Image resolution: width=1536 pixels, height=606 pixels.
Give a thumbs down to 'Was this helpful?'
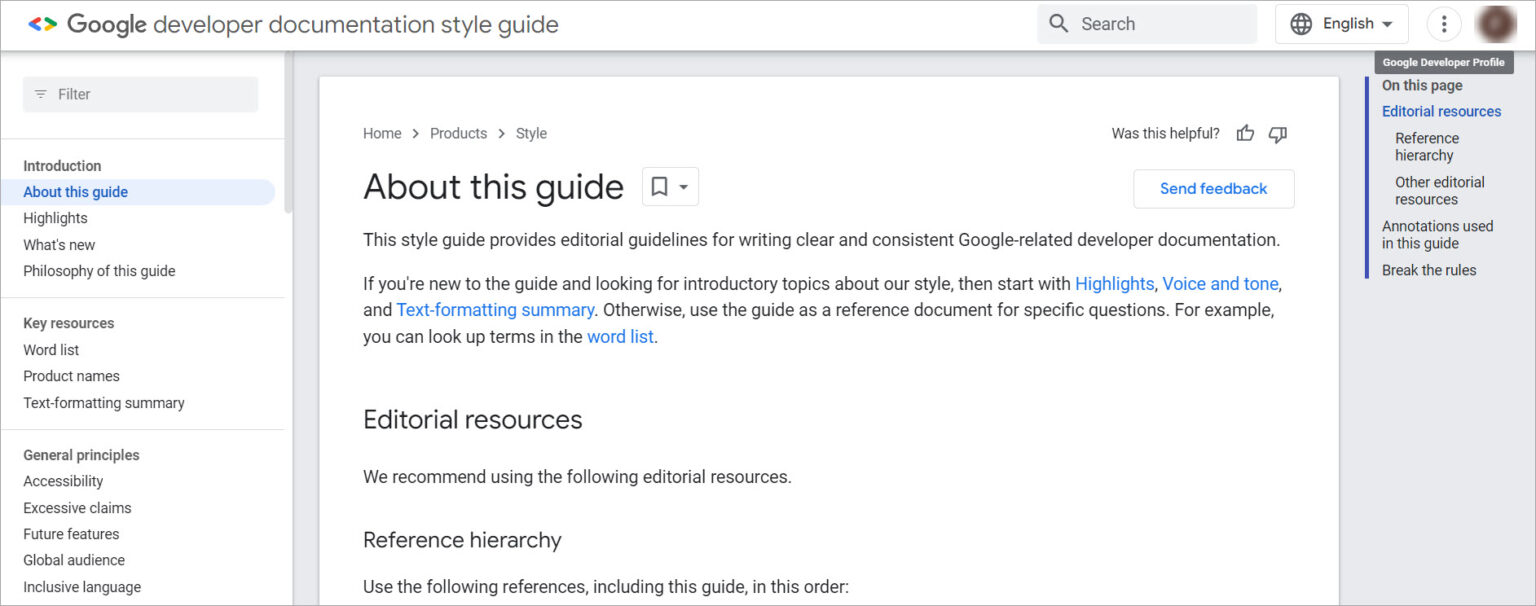(x=1277, y=133)
